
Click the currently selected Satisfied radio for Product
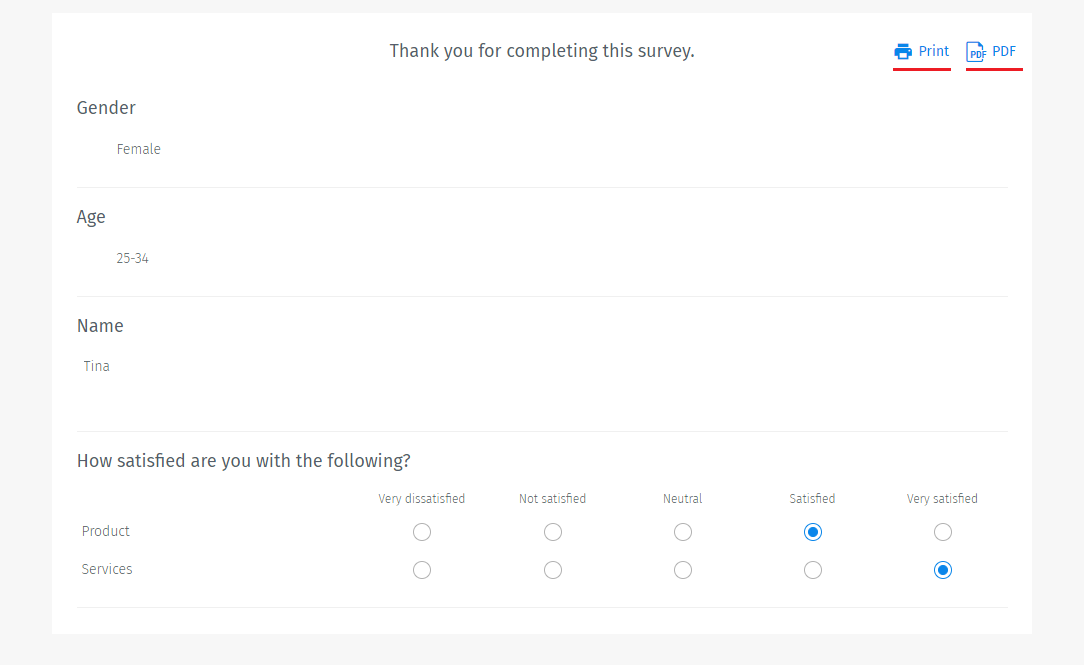pyautogui.click(x=813, y=532)
